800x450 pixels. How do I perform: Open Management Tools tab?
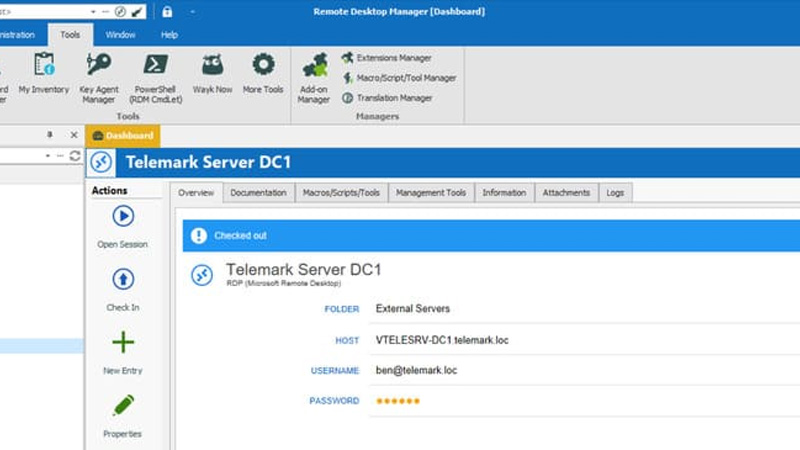pos(431,193)
